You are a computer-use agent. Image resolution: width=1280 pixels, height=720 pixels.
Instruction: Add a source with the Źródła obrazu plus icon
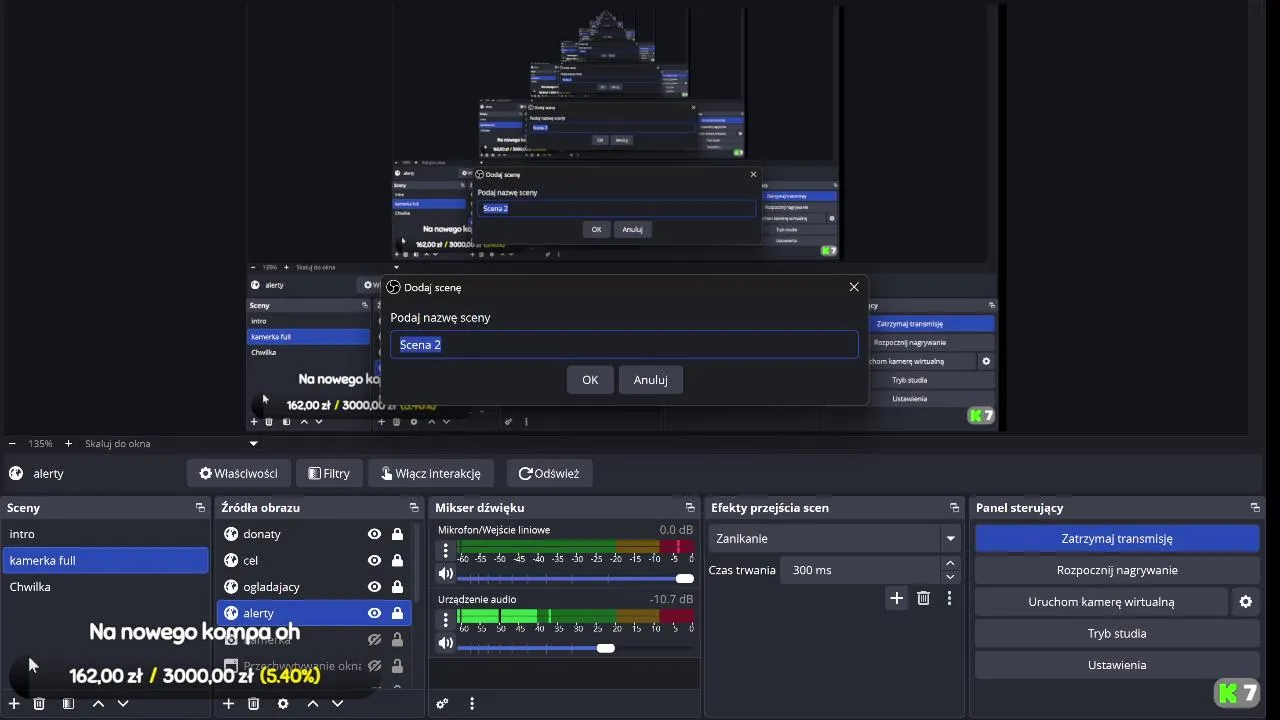point(228,704)
